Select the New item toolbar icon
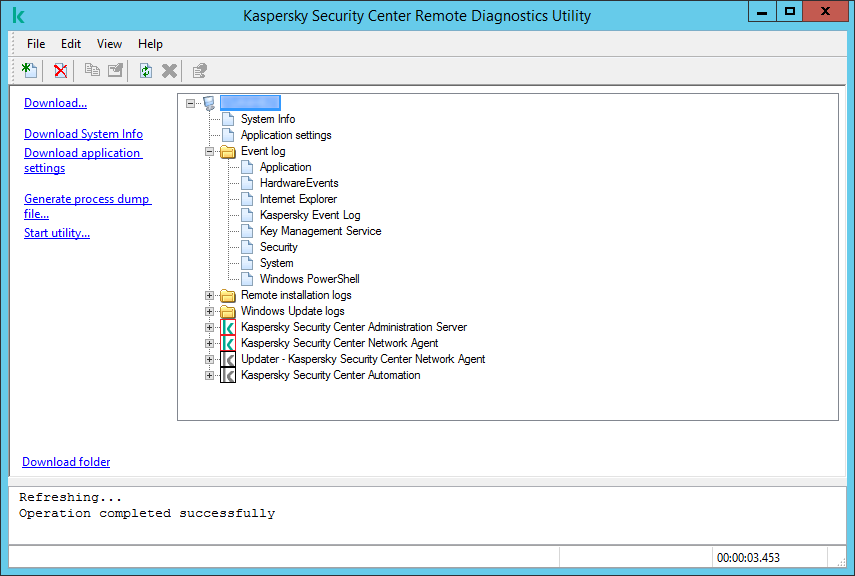This screenshot has height=576, width=855. pos(29,70)
